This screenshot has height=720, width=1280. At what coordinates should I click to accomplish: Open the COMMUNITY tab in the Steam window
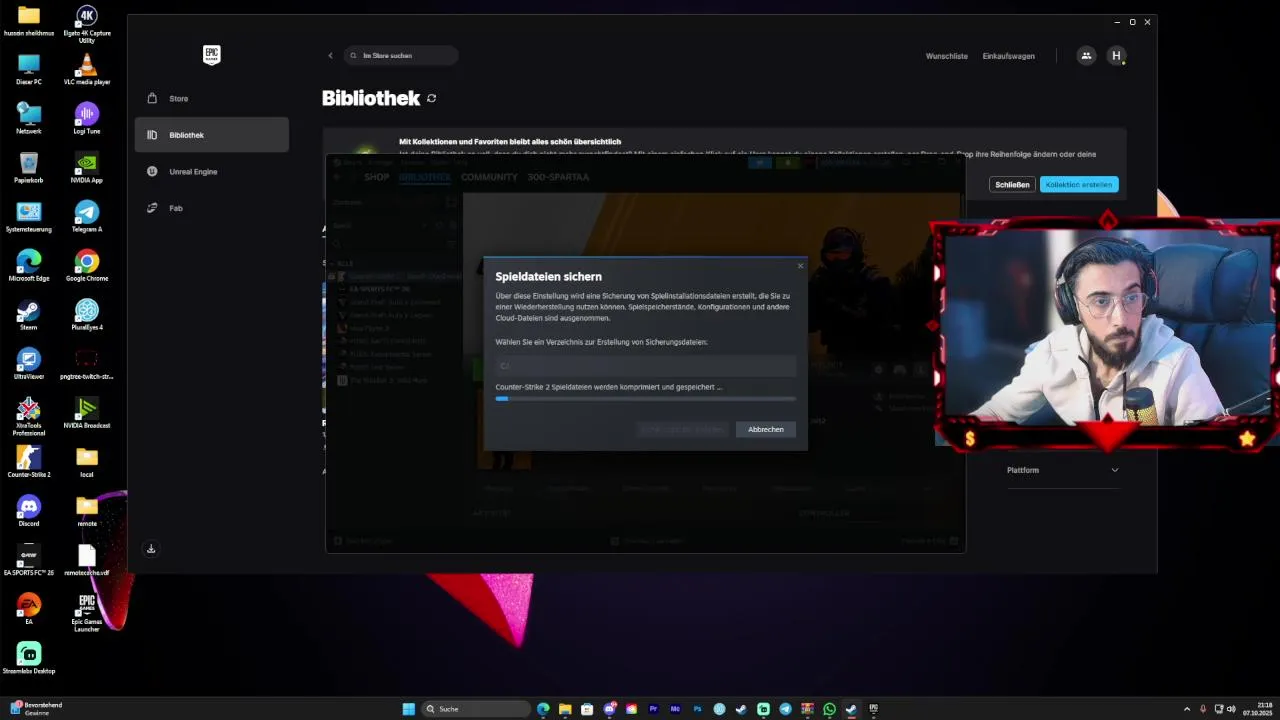point(489,177)
